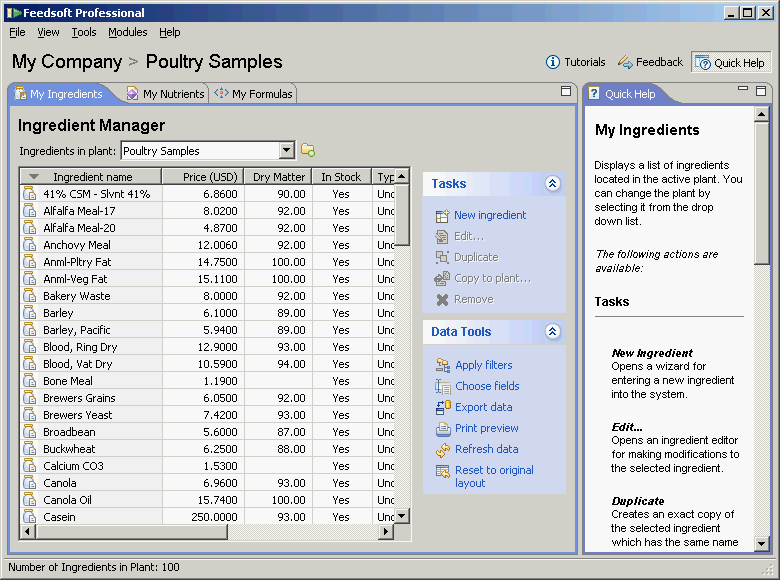Click the New ingredient link
Screen dimensions: 780x580
click(490, 215)
